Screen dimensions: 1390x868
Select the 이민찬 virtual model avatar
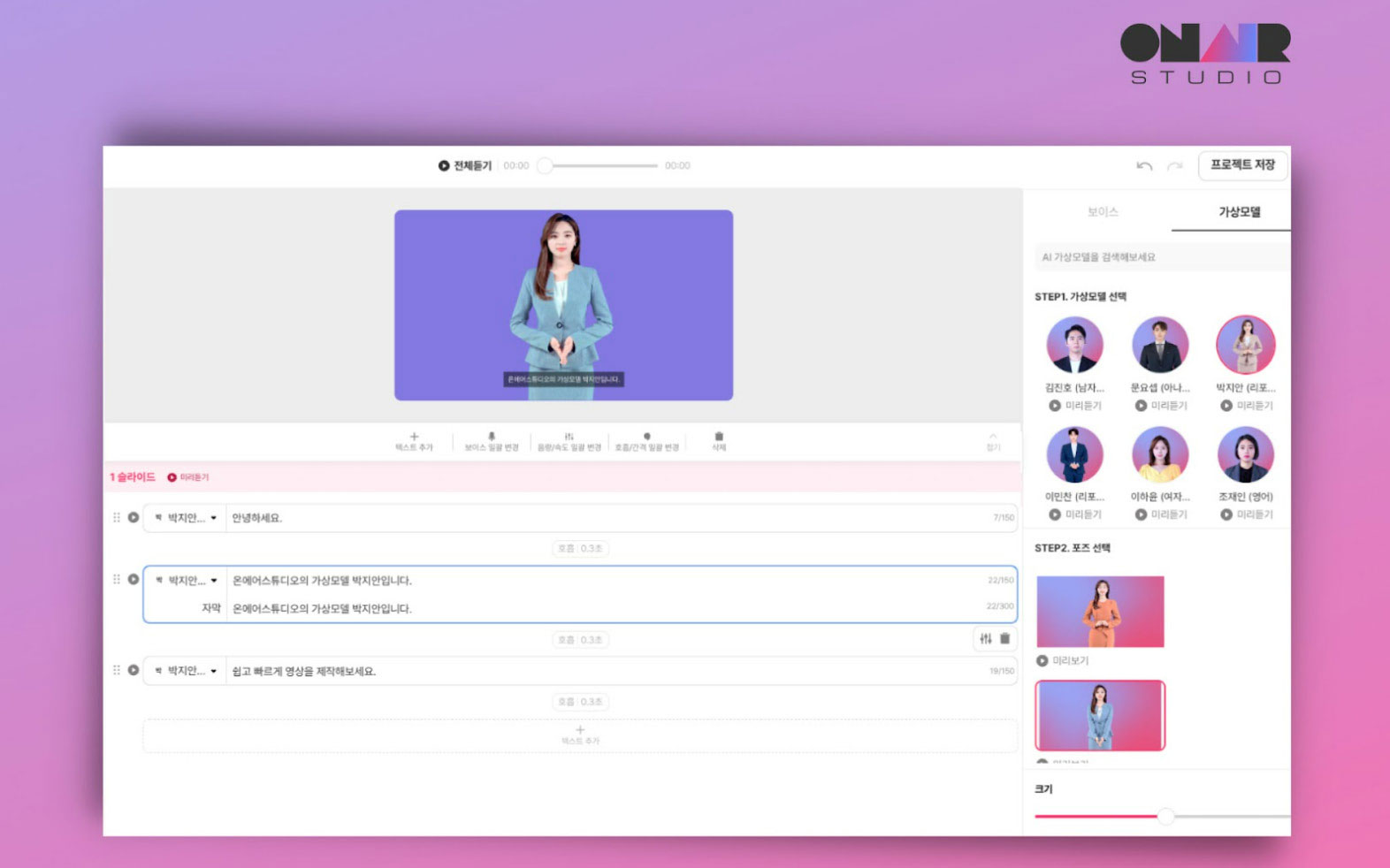1074,454
